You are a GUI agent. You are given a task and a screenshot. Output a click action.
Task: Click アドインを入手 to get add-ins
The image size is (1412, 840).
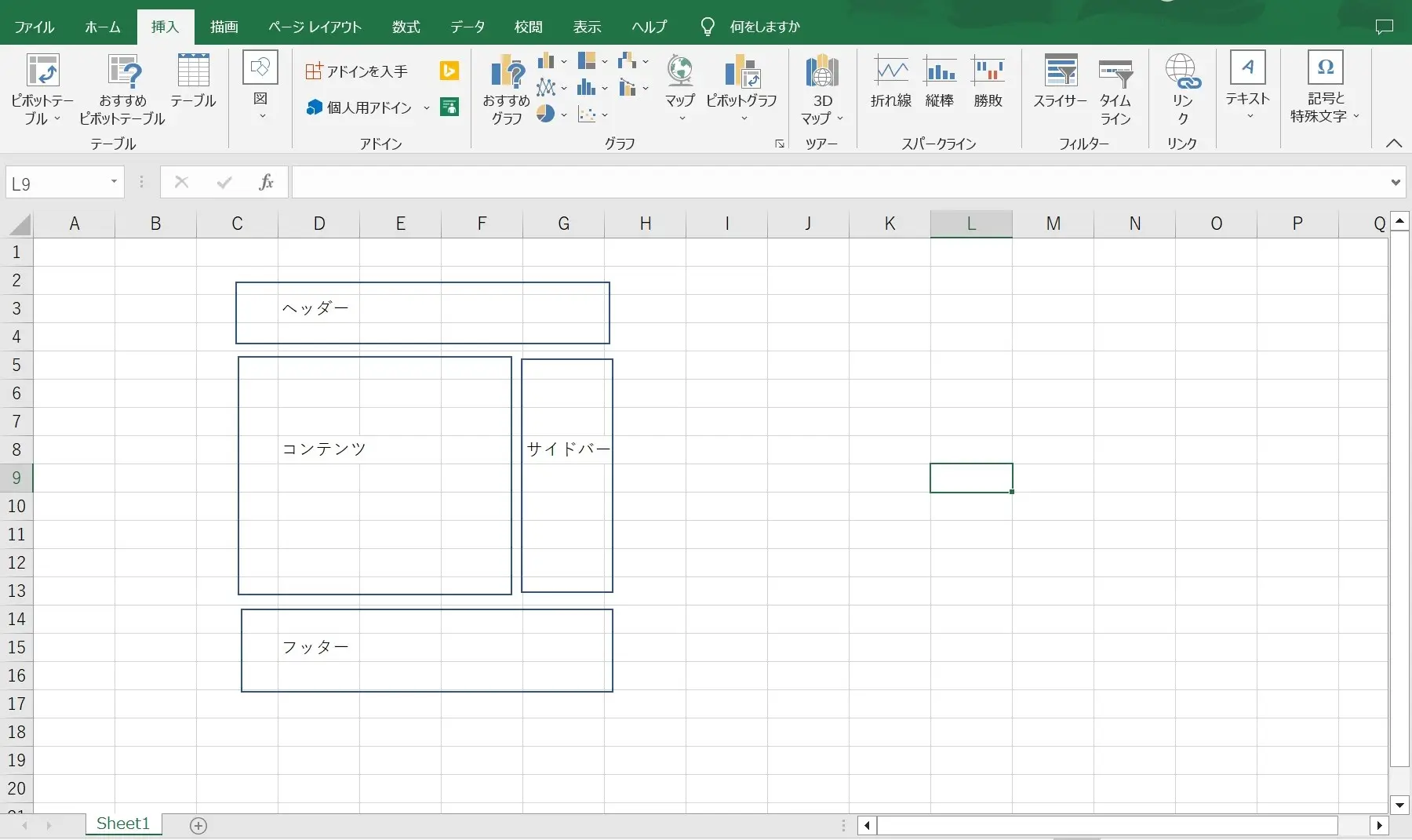click(357, 71)
